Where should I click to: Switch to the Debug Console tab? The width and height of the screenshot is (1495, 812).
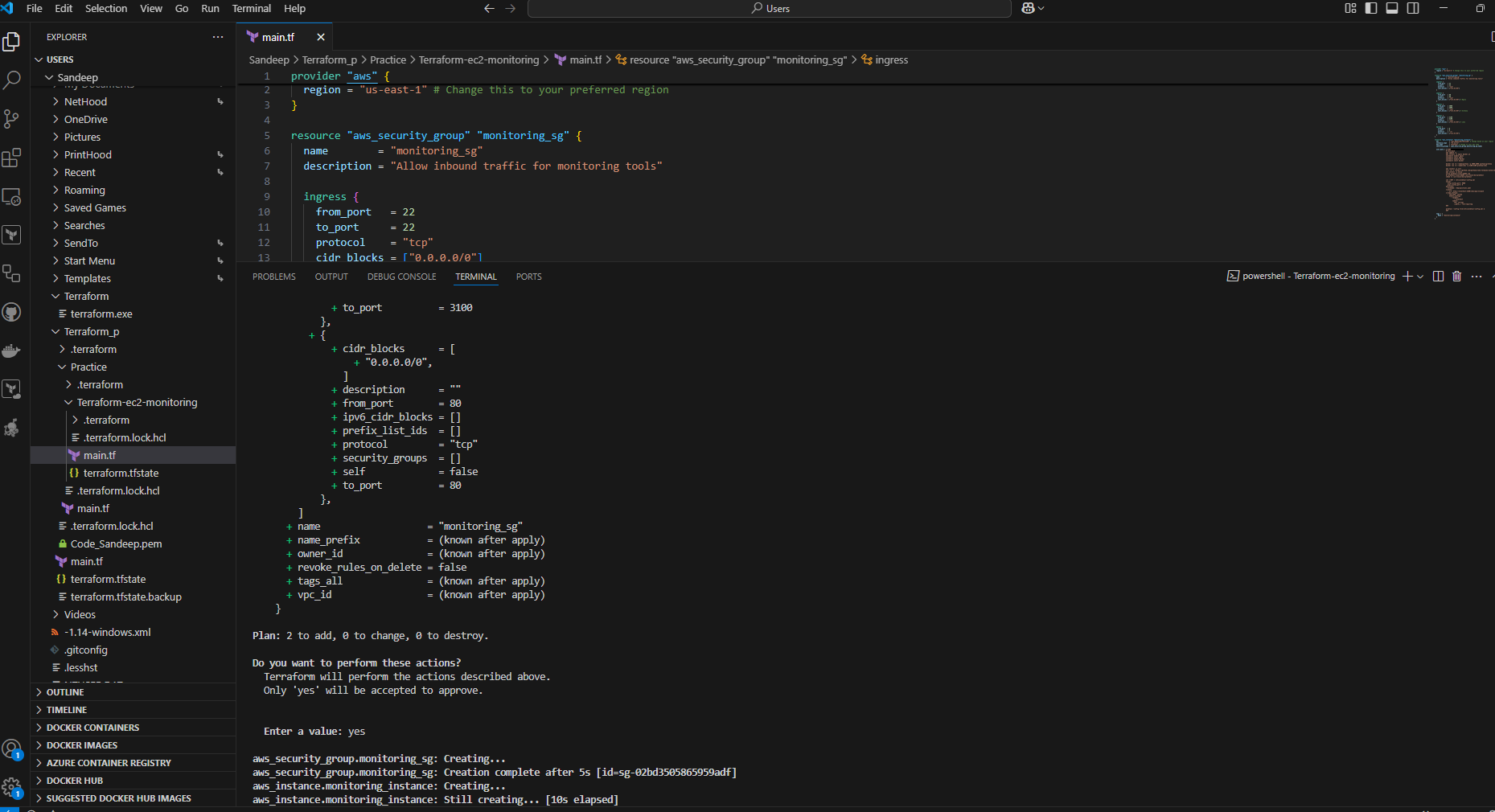[x=402, y=277]
